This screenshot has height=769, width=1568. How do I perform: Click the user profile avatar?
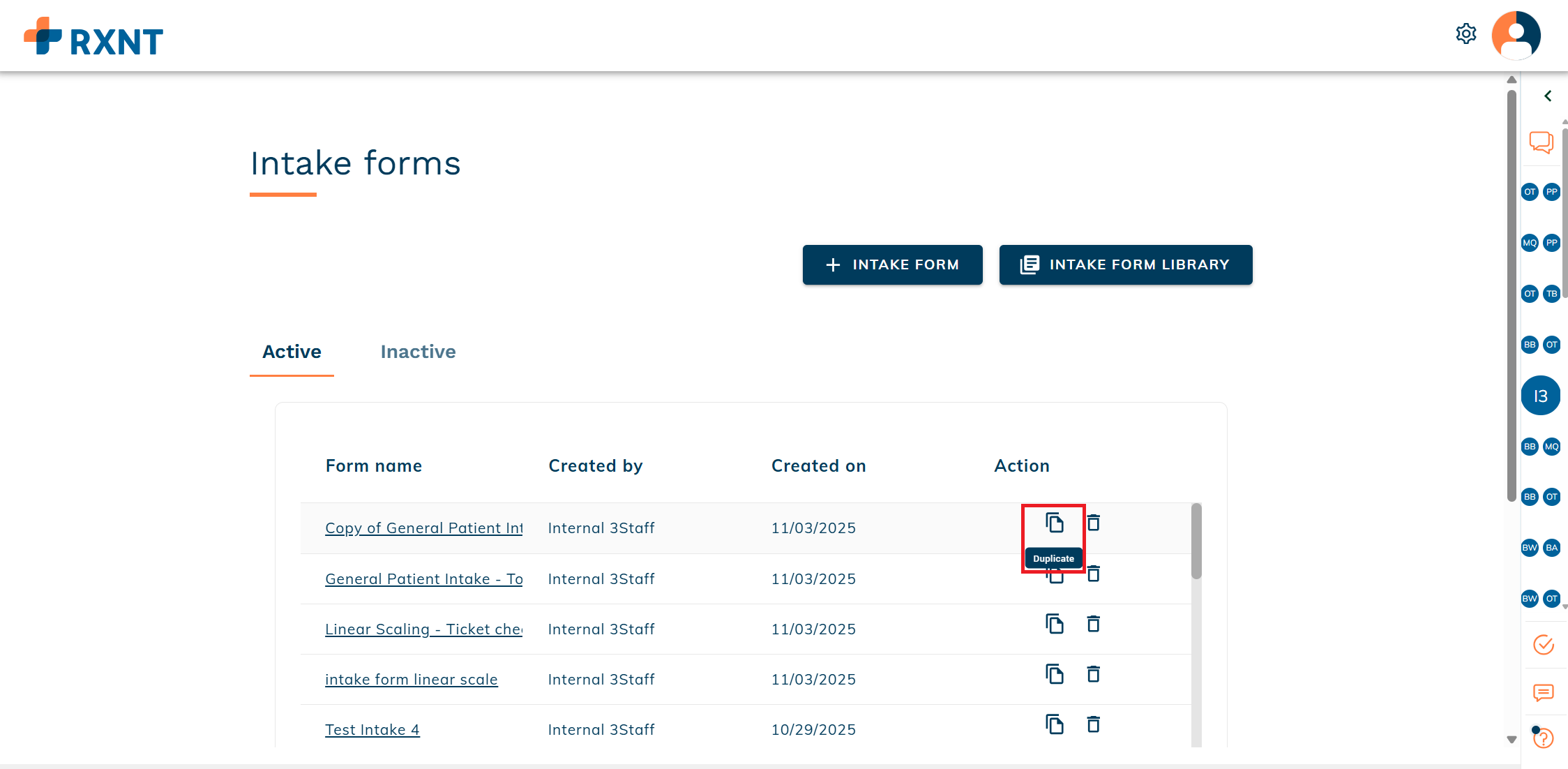coord(1516,35)
